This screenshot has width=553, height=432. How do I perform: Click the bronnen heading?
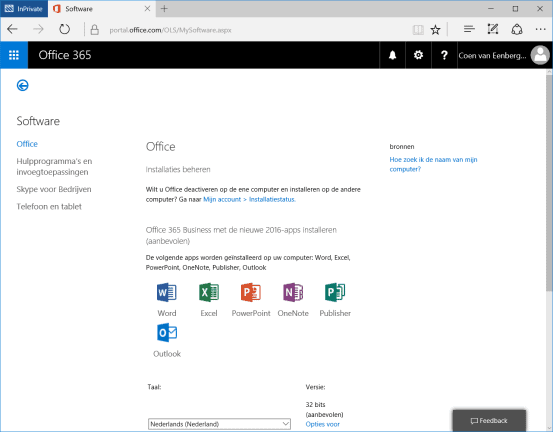(x=402, y=147)
